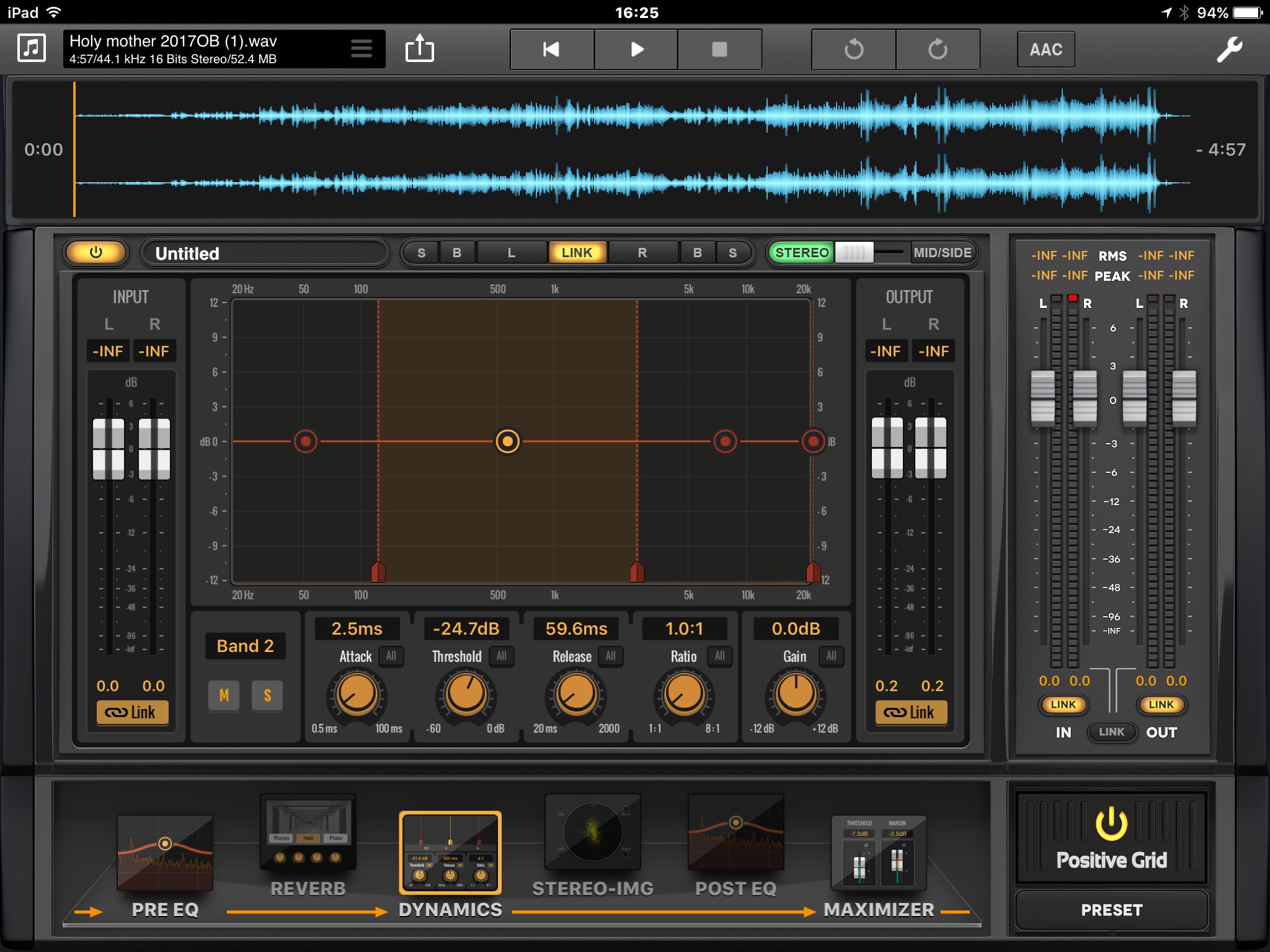Start playback with the play button
This screenshot has width=1270, height=952.
(x=636, y=49)
